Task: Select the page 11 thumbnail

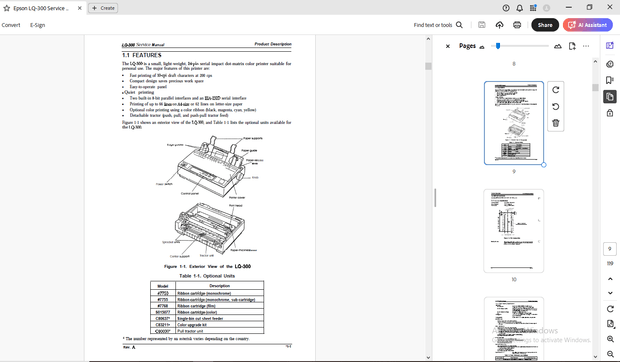Action: [x=514, y=328]
